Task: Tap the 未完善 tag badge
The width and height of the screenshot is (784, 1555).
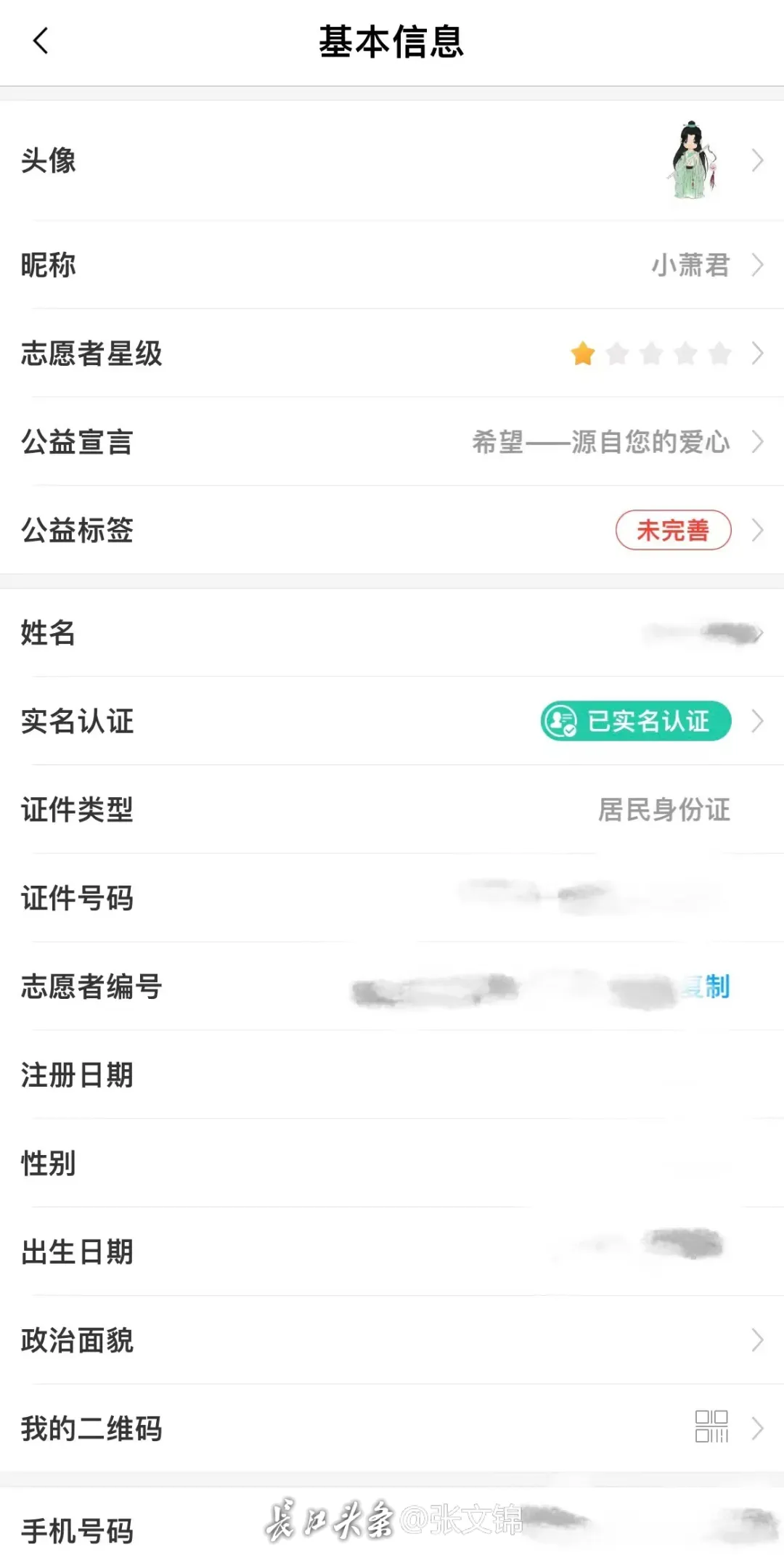Action: point(673,531)
